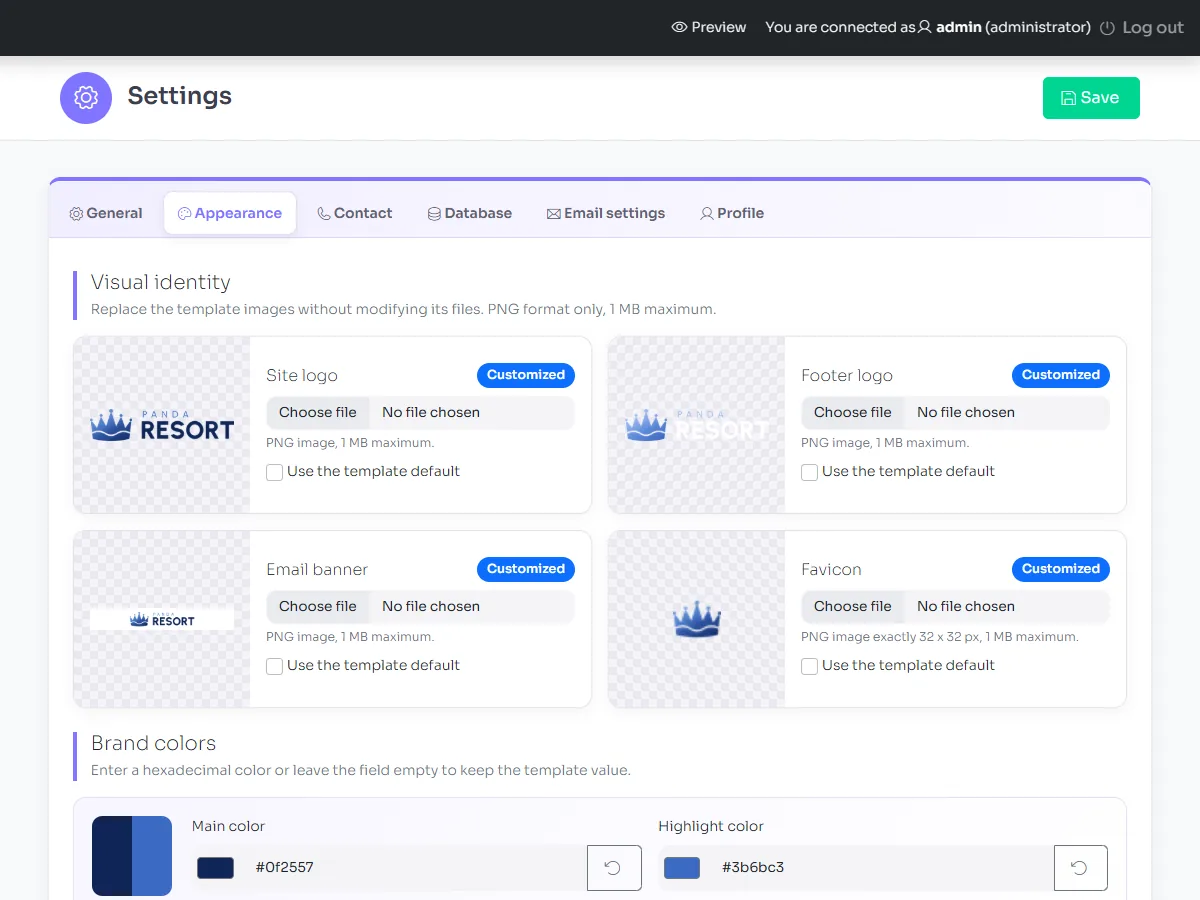Viewport: 1200px width, 900px height.
Task: Click the Site logo preview thumbnail
Action: click(162, 425)
